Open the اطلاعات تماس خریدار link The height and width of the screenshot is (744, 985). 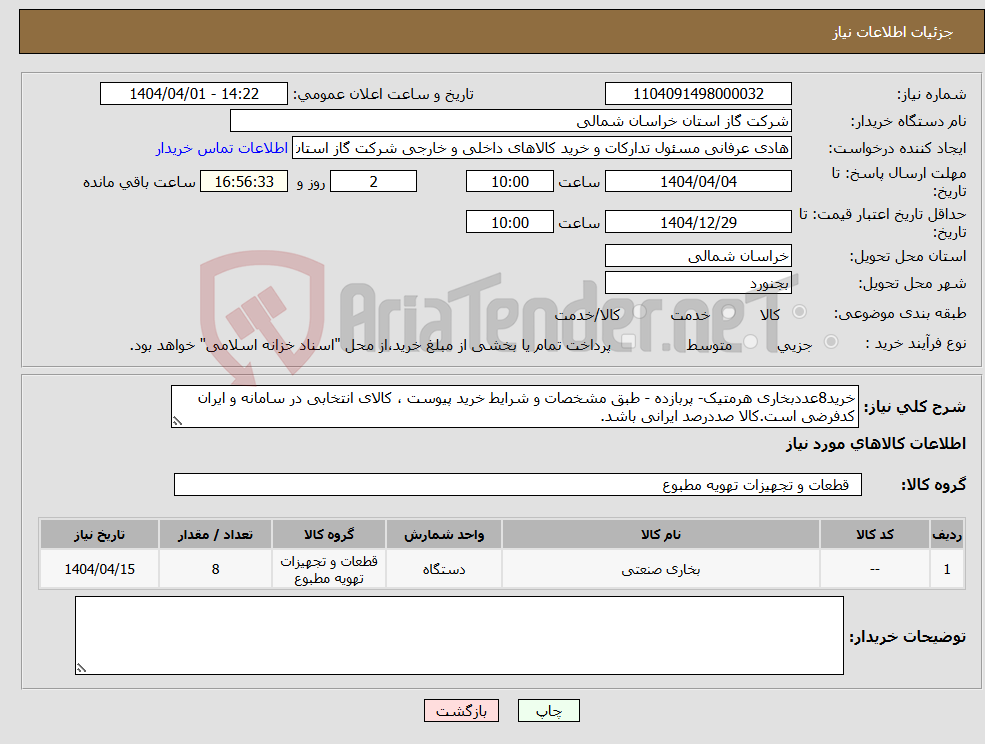point(222,148)
